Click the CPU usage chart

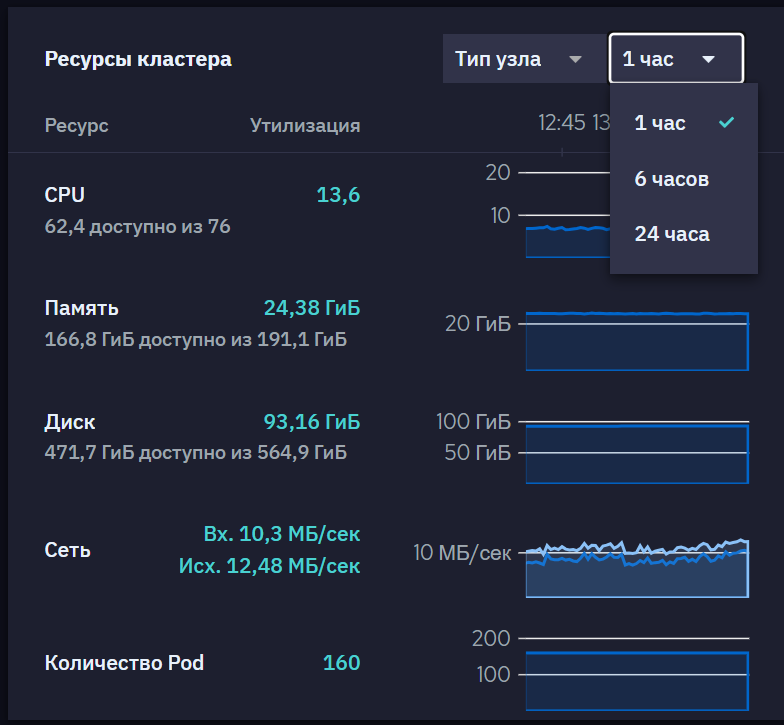[x=568, y=242]
